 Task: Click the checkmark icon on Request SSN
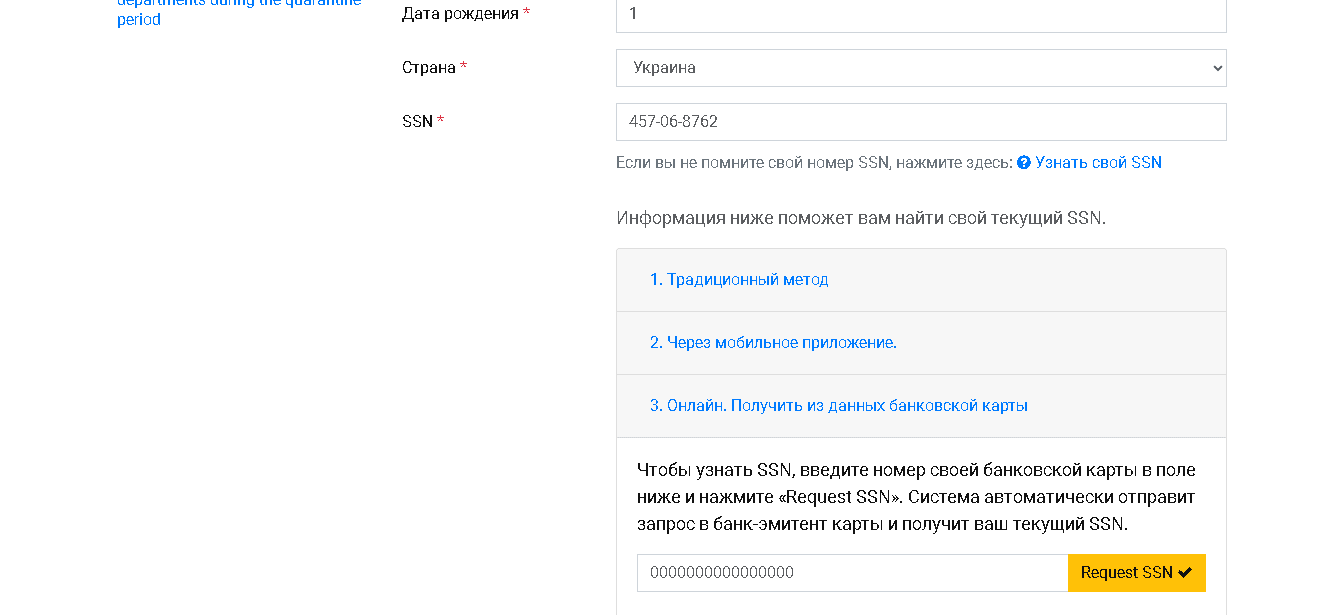[1185, 573]
